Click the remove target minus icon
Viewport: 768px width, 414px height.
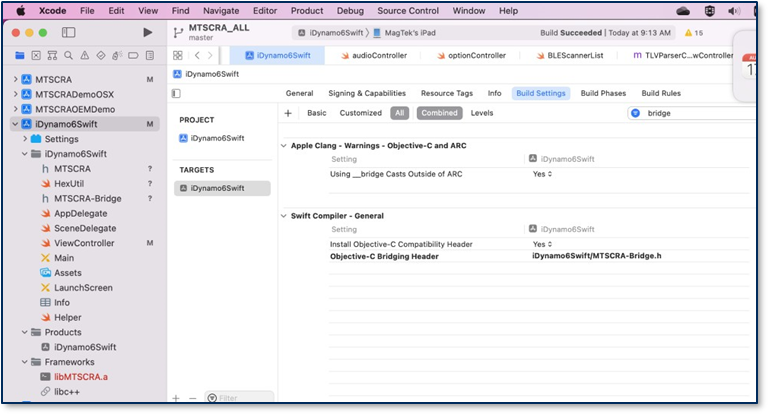(192, 398)
